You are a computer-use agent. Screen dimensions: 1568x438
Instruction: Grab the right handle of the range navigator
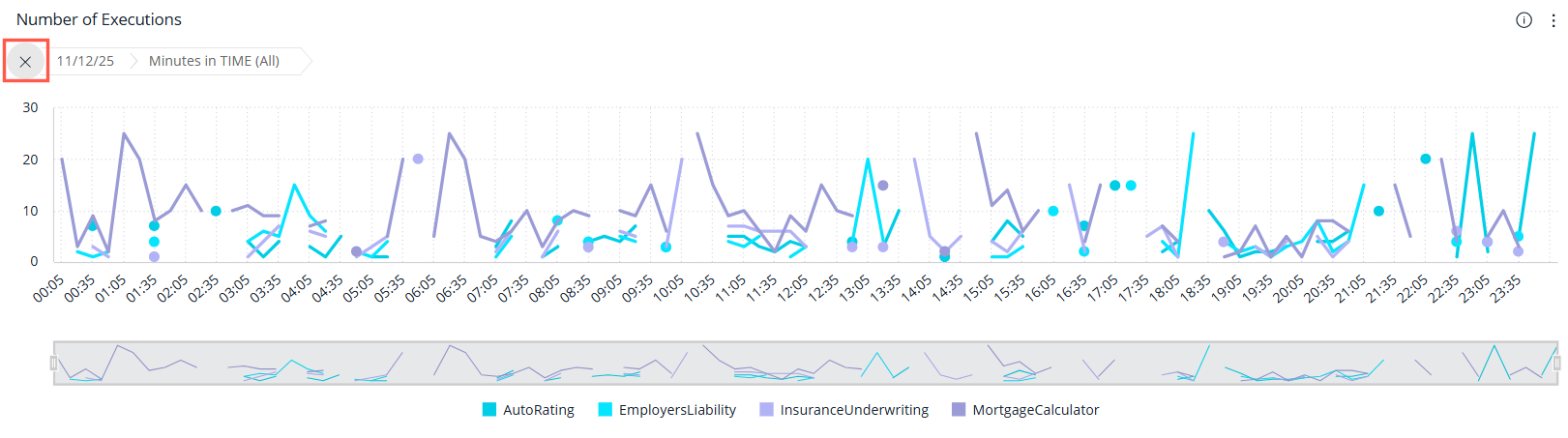click(x=1556, y=364)
